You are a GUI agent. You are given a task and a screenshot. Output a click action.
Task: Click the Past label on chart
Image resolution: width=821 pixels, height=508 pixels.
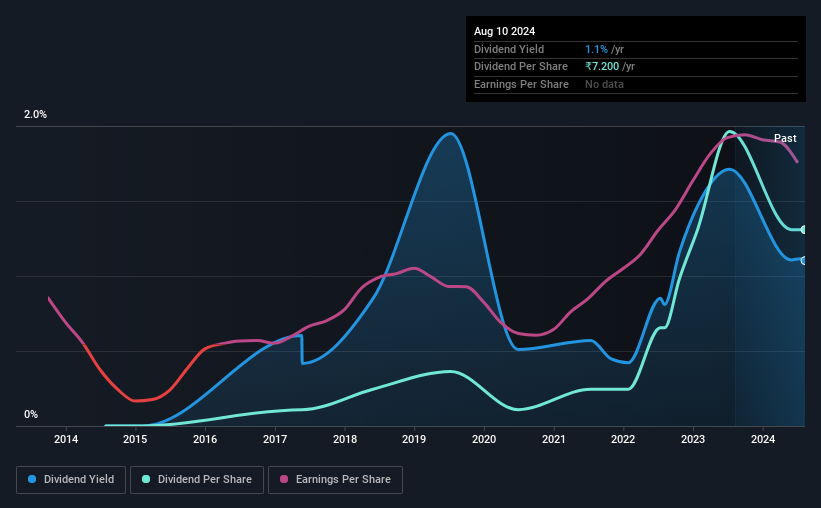[785, 138]
